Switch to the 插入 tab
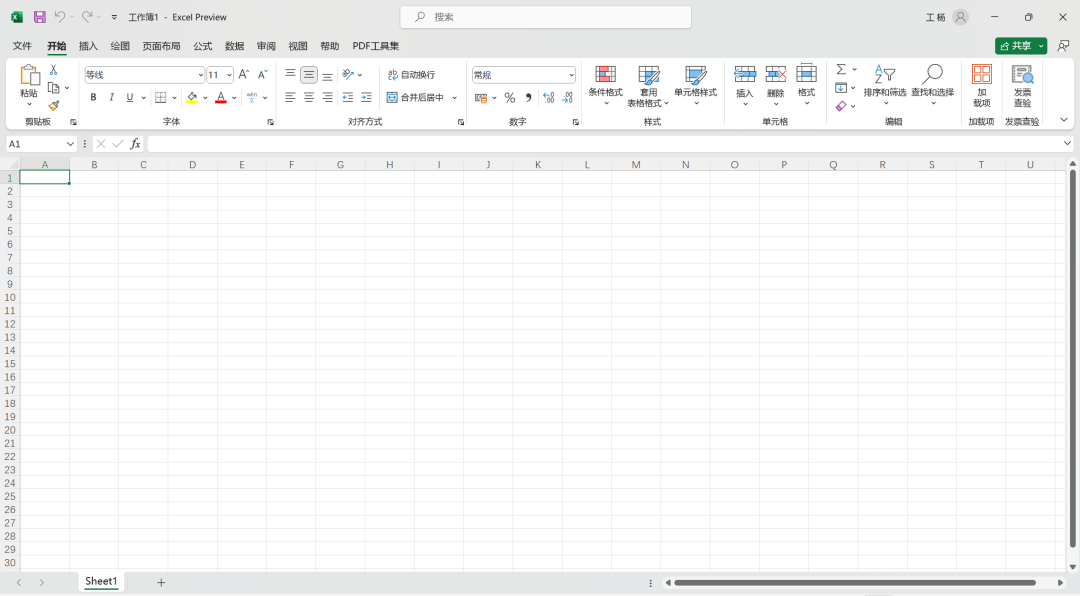The height and width of the screenshot is (596, 1080). (x=88, y=45)
